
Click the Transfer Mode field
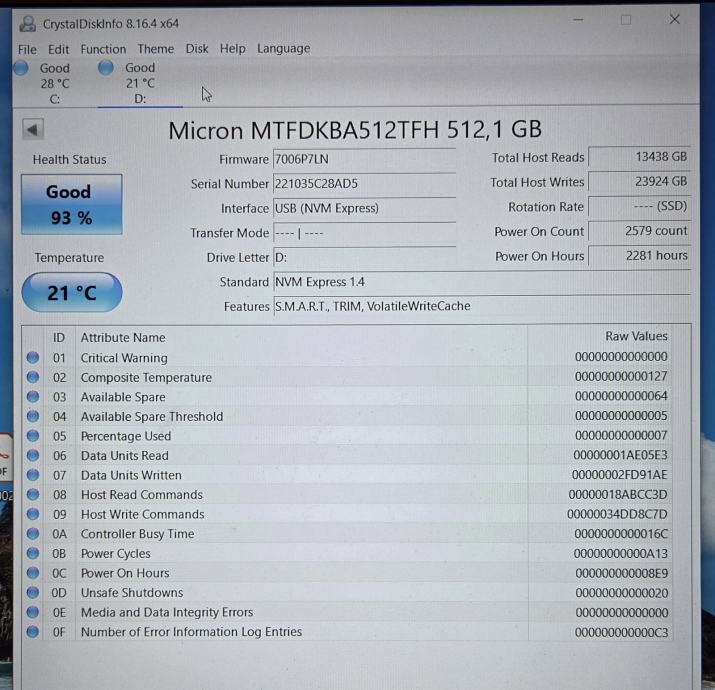click(x=364, y=233)
